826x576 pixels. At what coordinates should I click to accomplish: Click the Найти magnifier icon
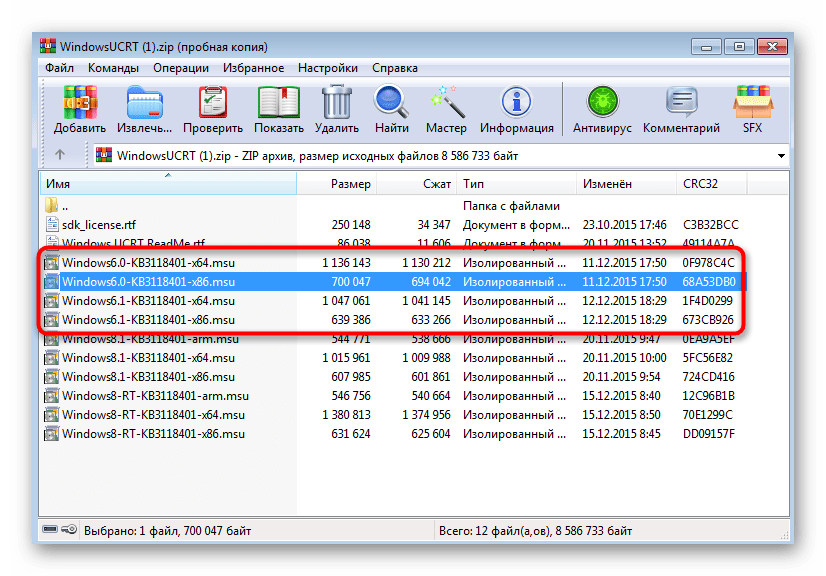tap(391, 102)
